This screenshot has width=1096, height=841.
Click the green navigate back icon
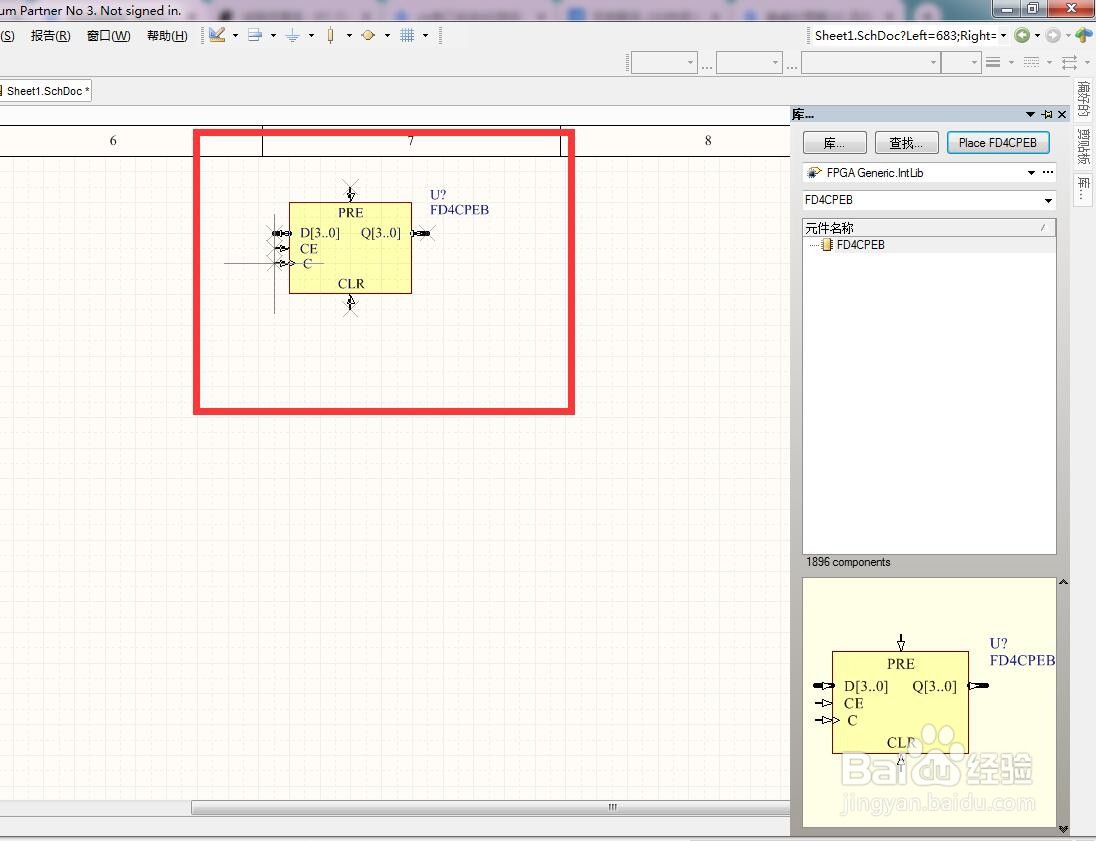(x=1022, y=35)
